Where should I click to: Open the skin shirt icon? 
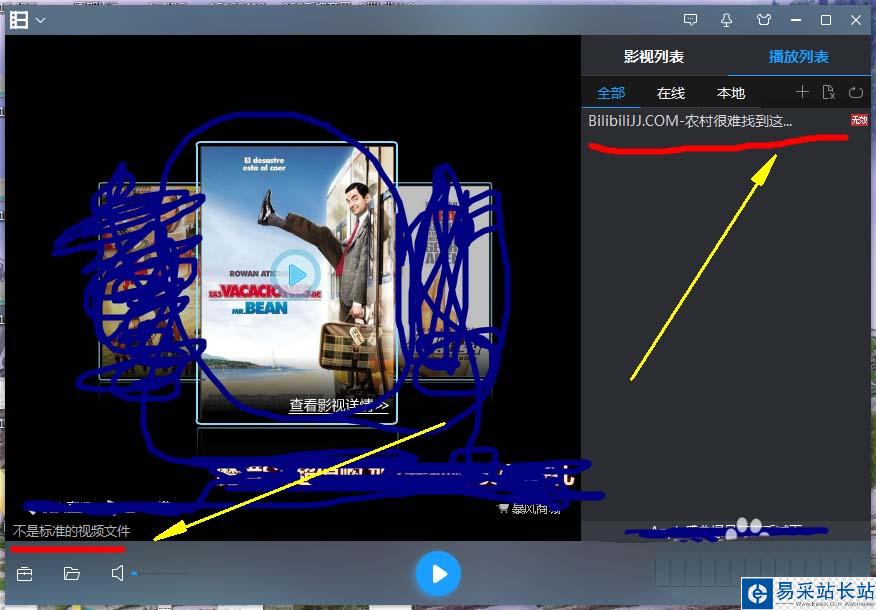click(x=764, y=20)
